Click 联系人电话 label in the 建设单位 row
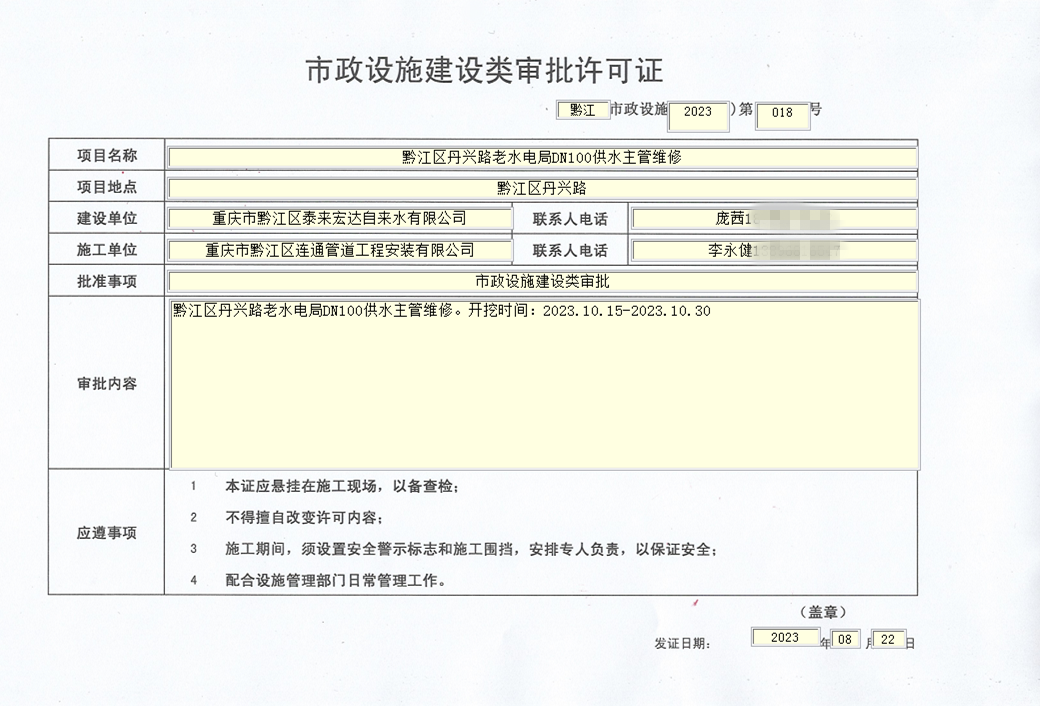Screen dimensions: 1040x706 [x=570, y=219]
